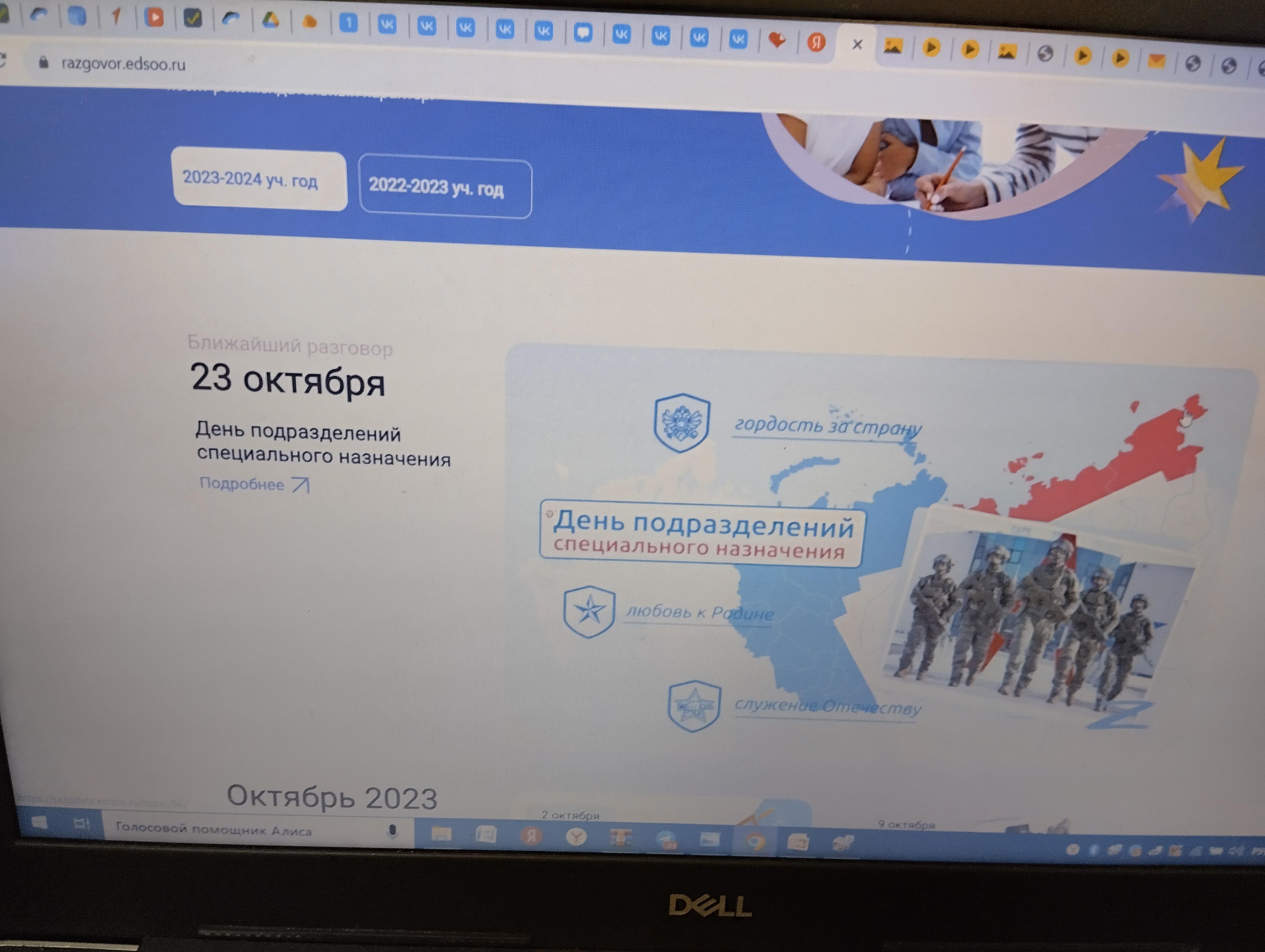The width and height of the screenshot is (1265, 952).
Task: Open File Explorer from the taskbar
Action: click(441, 834)
